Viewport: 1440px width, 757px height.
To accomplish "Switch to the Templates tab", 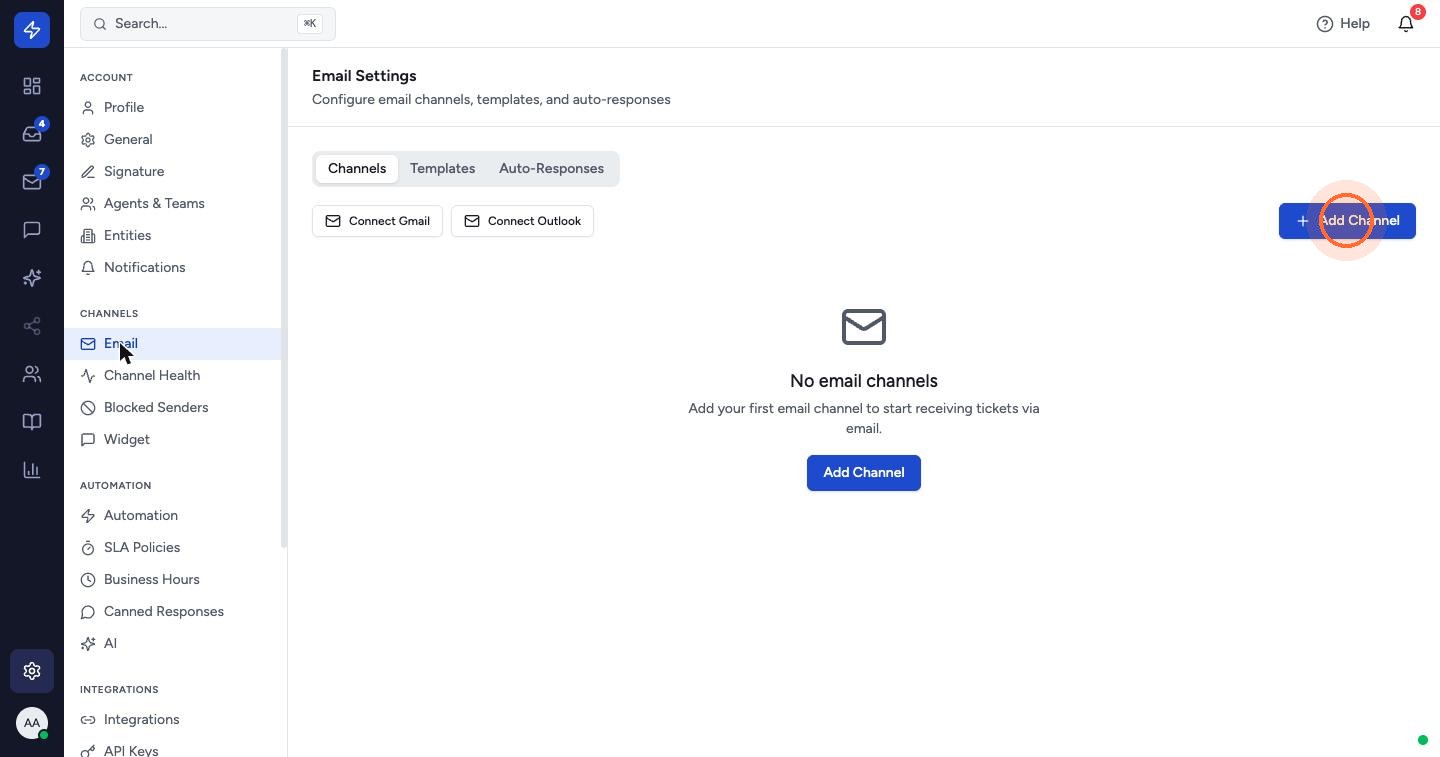I will pyautogui.click(x=442, y=169).
